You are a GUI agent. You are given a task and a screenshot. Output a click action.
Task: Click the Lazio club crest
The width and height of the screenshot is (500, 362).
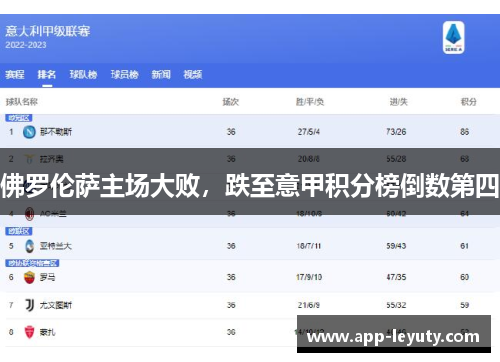pos(29,159)
